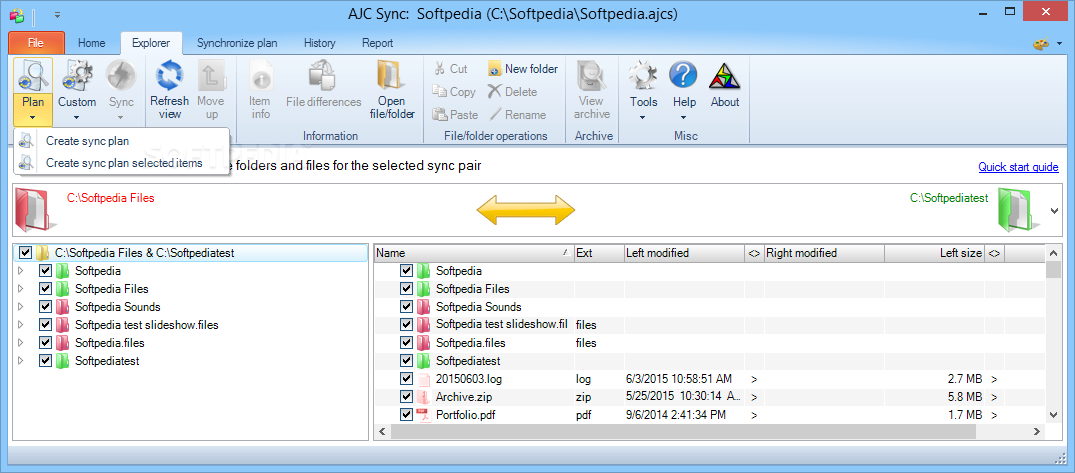Image resolution: width=1075 pixels, height=473 pixels.
Task: Uncheck root C:\Softpedia Files & C:\Softpediatest checkbox
Action: click(x=25, y=253)
